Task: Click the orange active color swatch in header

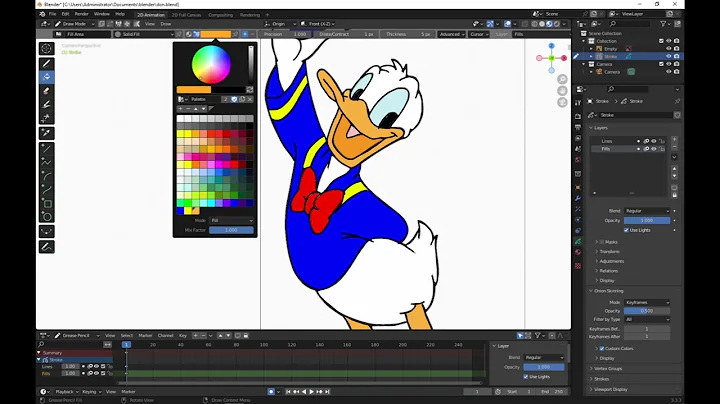Action: click(x=215, y=34)
